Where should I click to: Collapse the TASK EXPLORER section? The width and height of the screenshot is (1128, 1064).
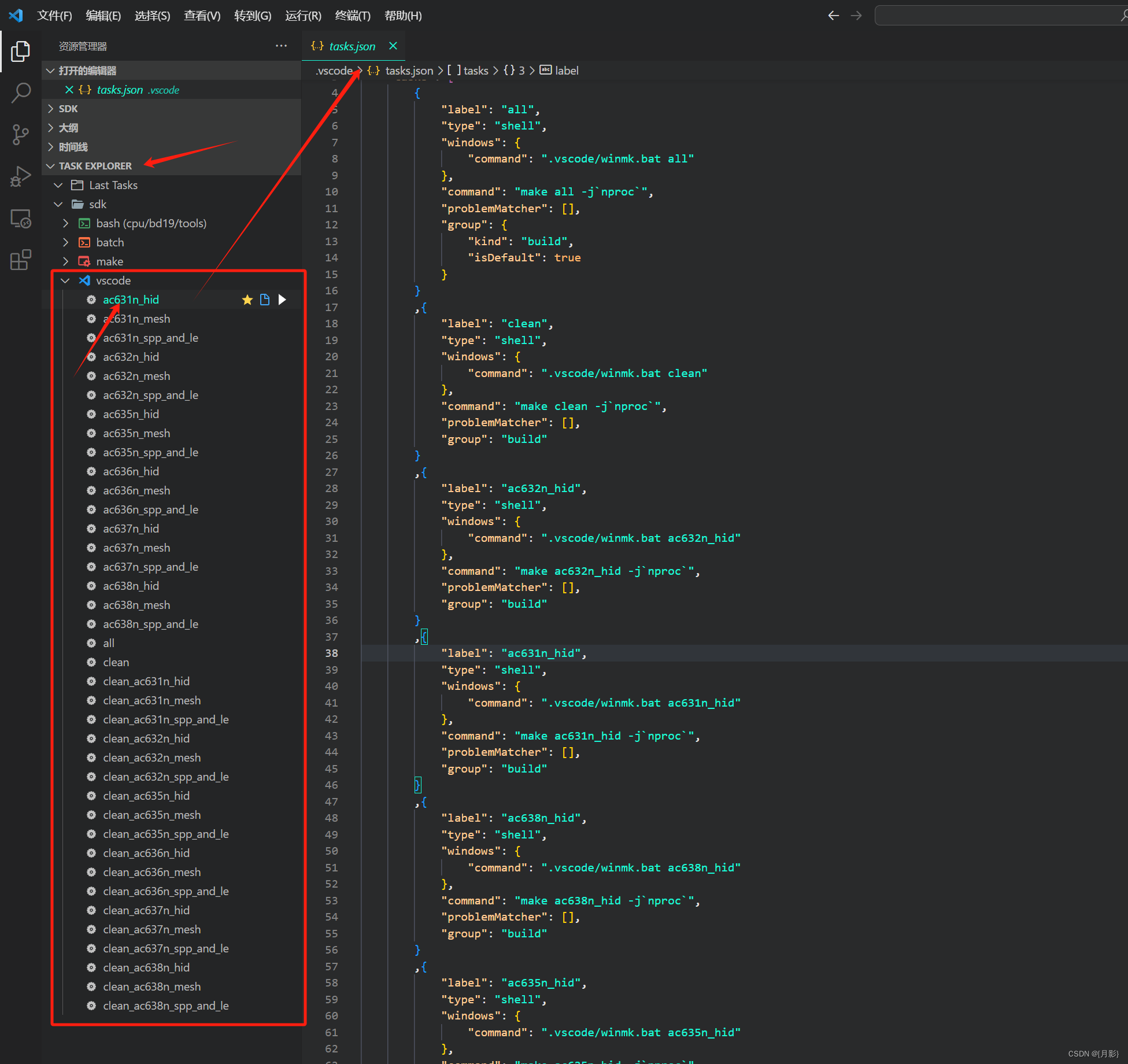50,166
